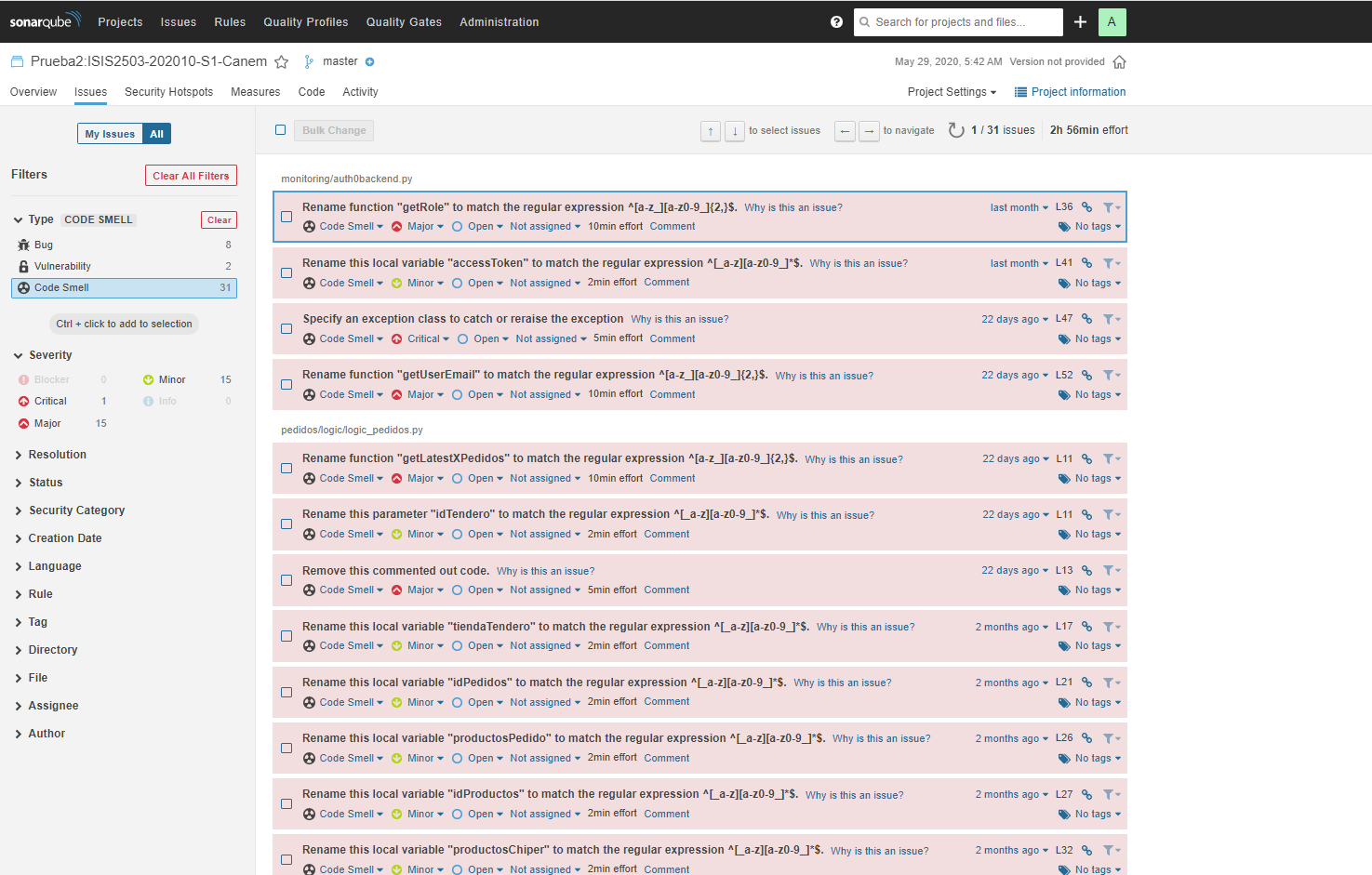Image resolution: width=1372 pixels, height=875 pixels.
Task: Open filter icon on exception class issue
Action: [1112, 319]
